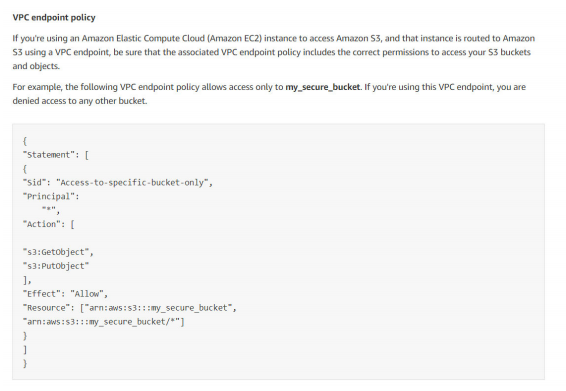Click the arn:aws:s3:::my_secure_bucket/* line

(x=104, y=322)
